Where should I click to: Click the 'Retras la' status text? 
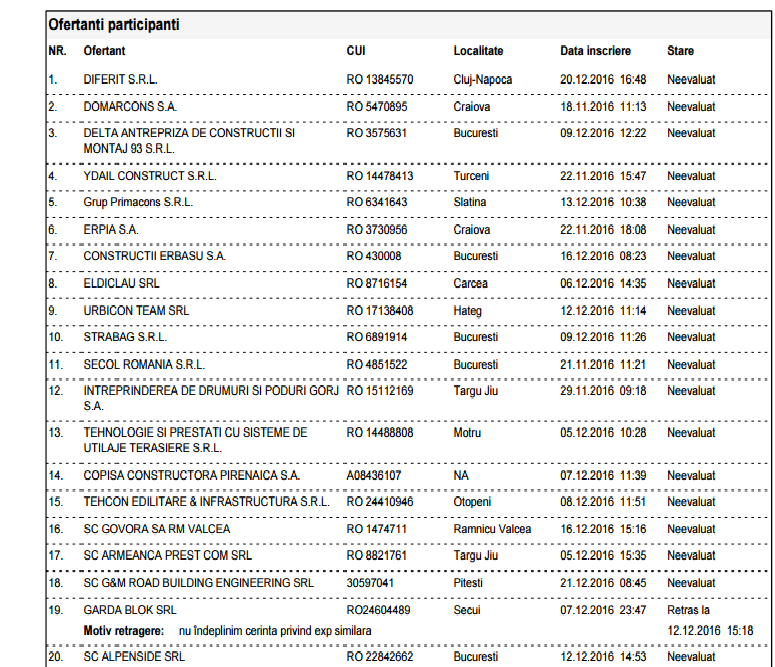click(689, 609)
